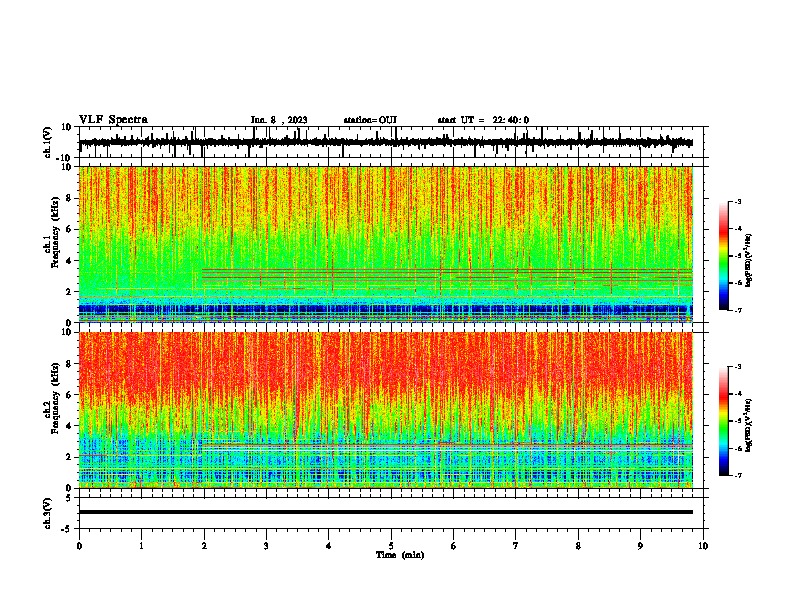The width and height of the screenshot is (792, 612).
Task: Click the ch.2 "Frequency (kHz)" axis label
Action: pos(55,398)
